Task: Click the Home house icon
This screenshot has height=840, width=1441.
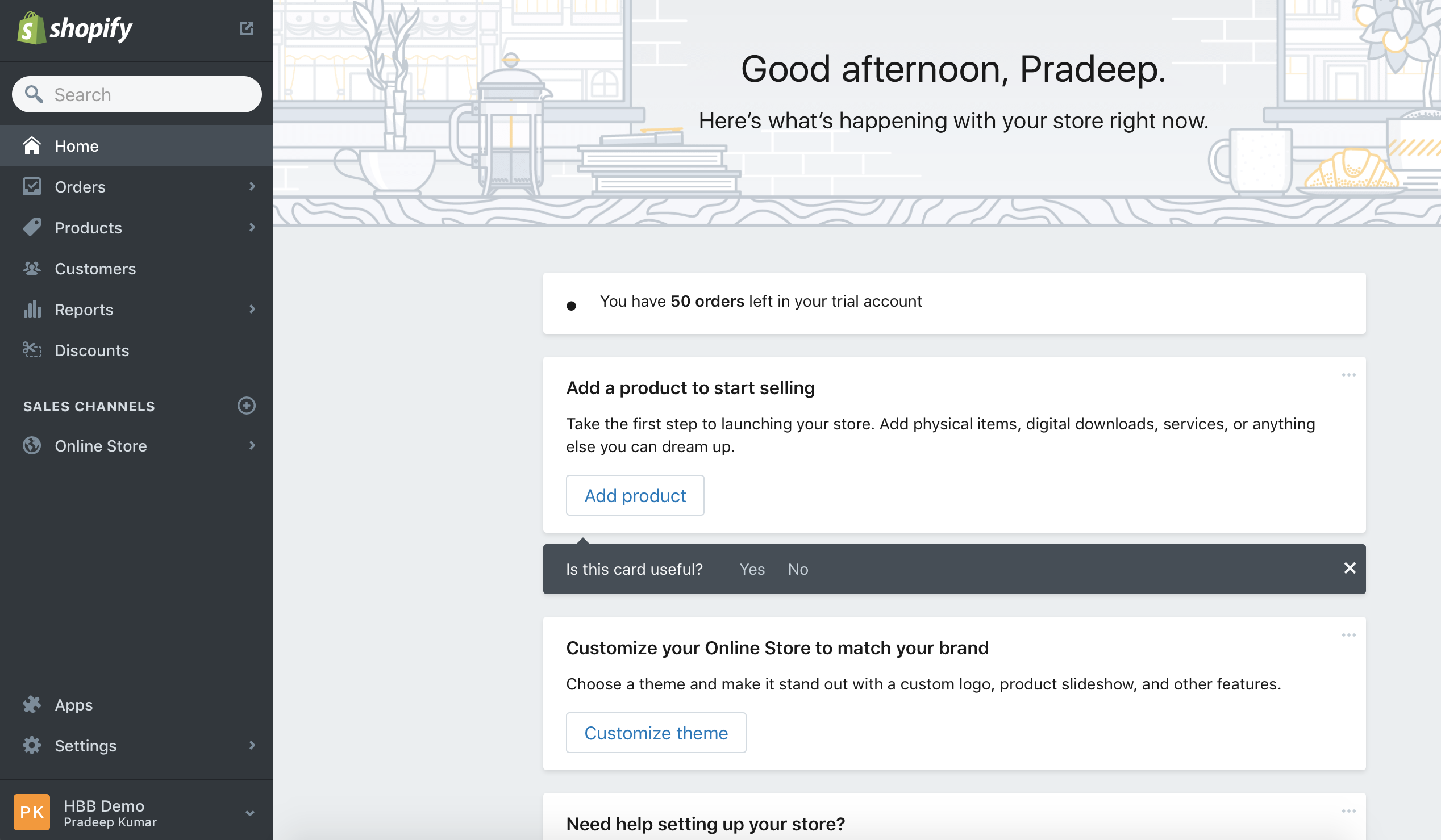Action: [32, 146]
